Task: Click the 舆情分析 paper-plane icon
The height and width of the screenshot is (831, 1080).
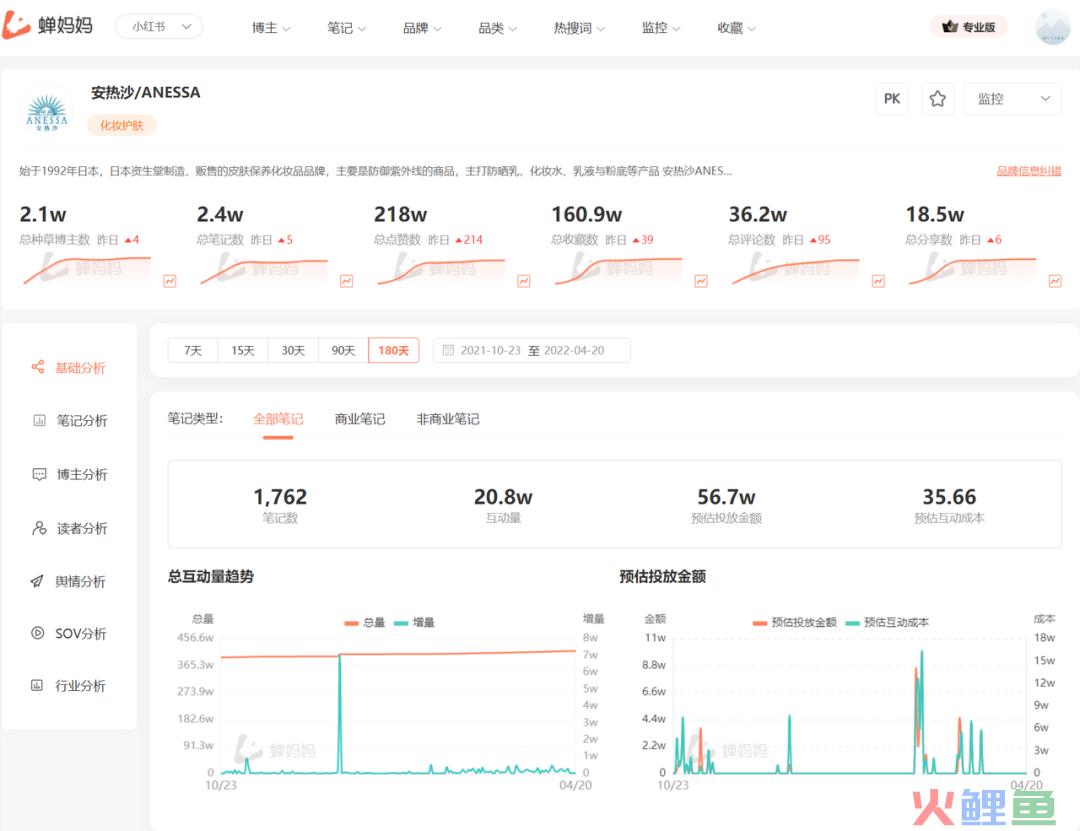Action: (37, 582)
